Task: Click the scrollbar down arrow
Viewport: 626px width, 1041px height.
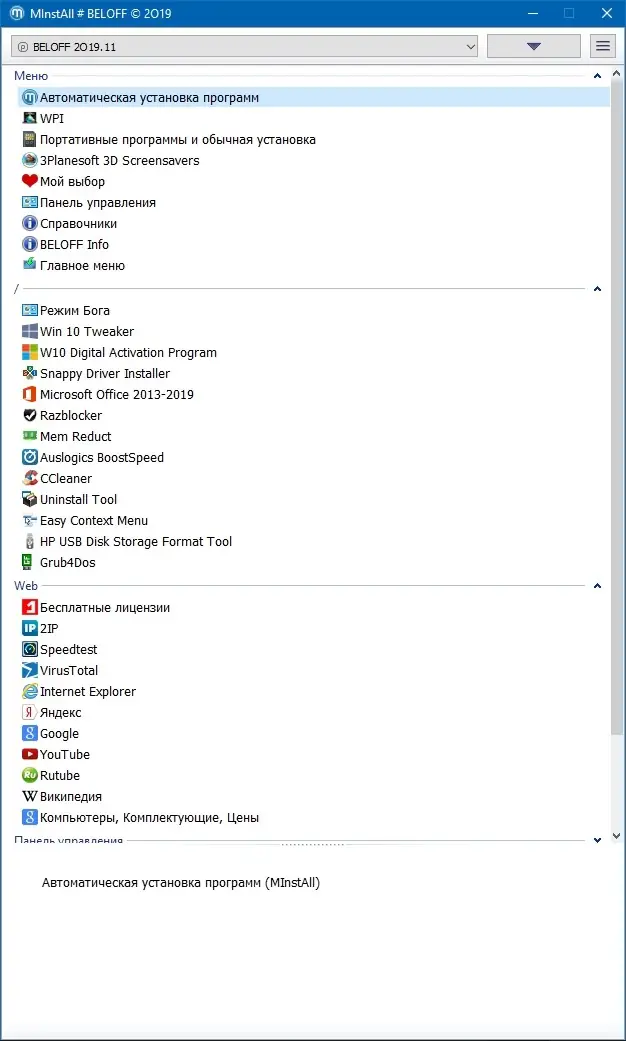Action: click(x=617, y=836)
